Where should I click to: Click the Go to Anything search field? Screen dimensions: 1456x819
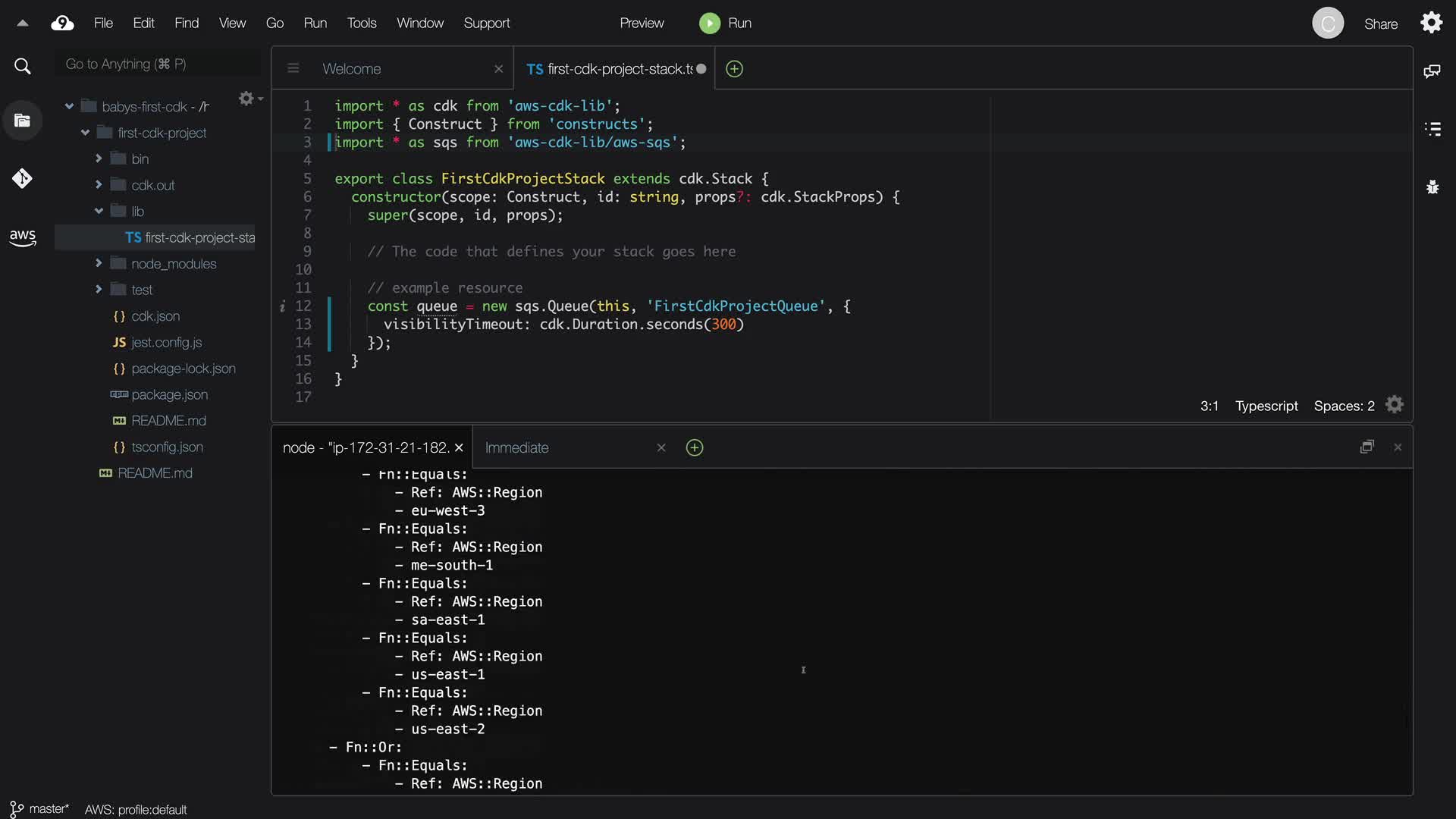158,64
